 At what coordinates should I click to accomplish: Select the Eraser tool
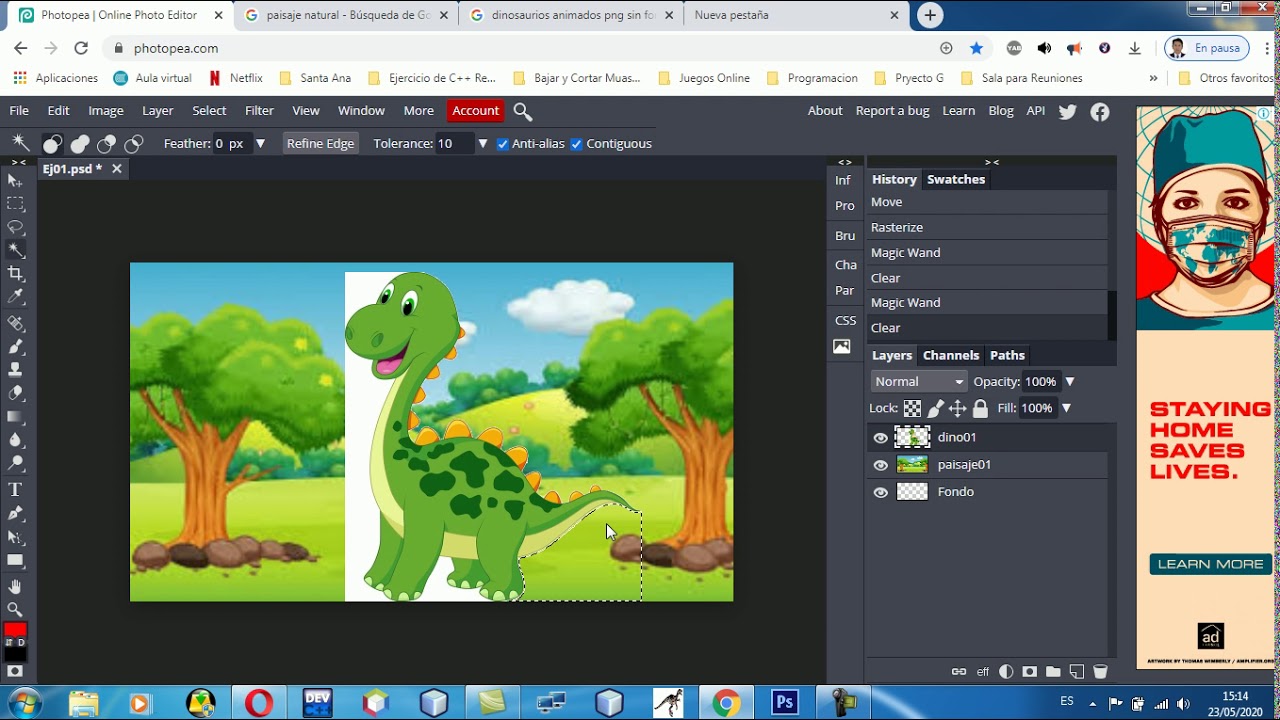coord(15,393)
